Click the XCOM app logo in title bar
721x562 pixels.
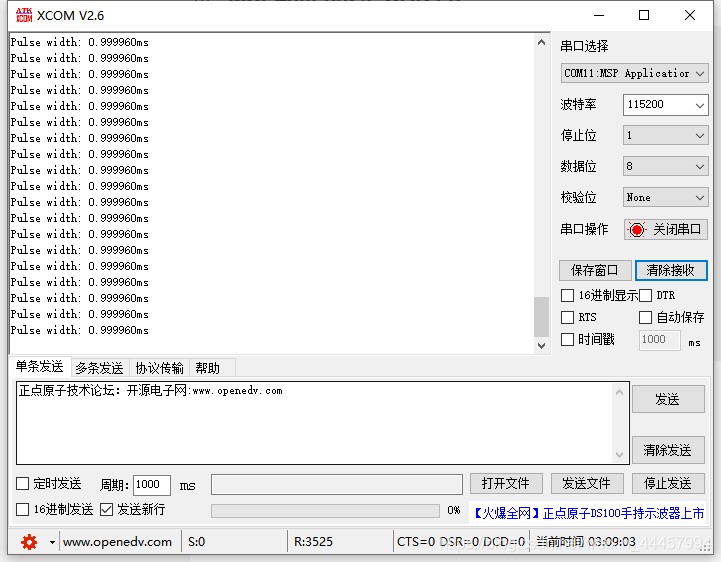click(x=23, y=15)
